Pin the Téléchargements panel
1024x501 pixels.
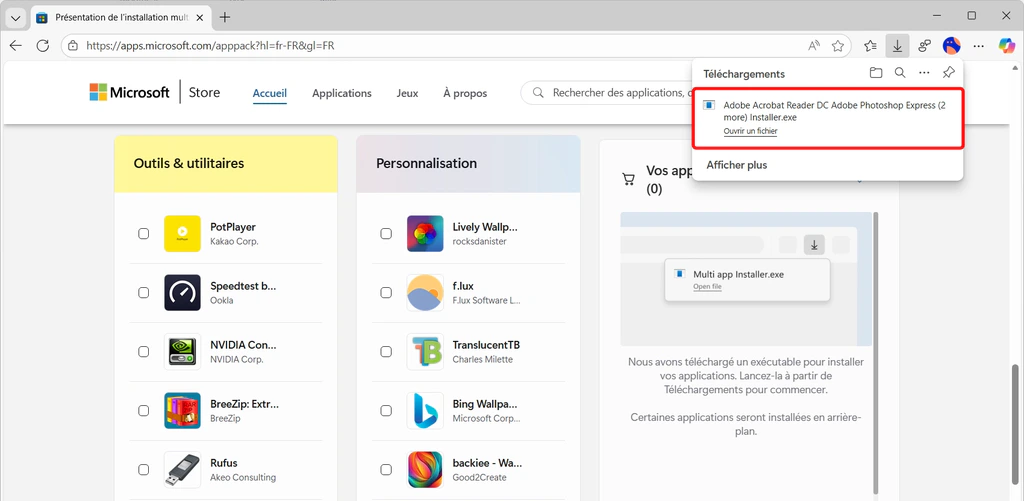(949, 73)
